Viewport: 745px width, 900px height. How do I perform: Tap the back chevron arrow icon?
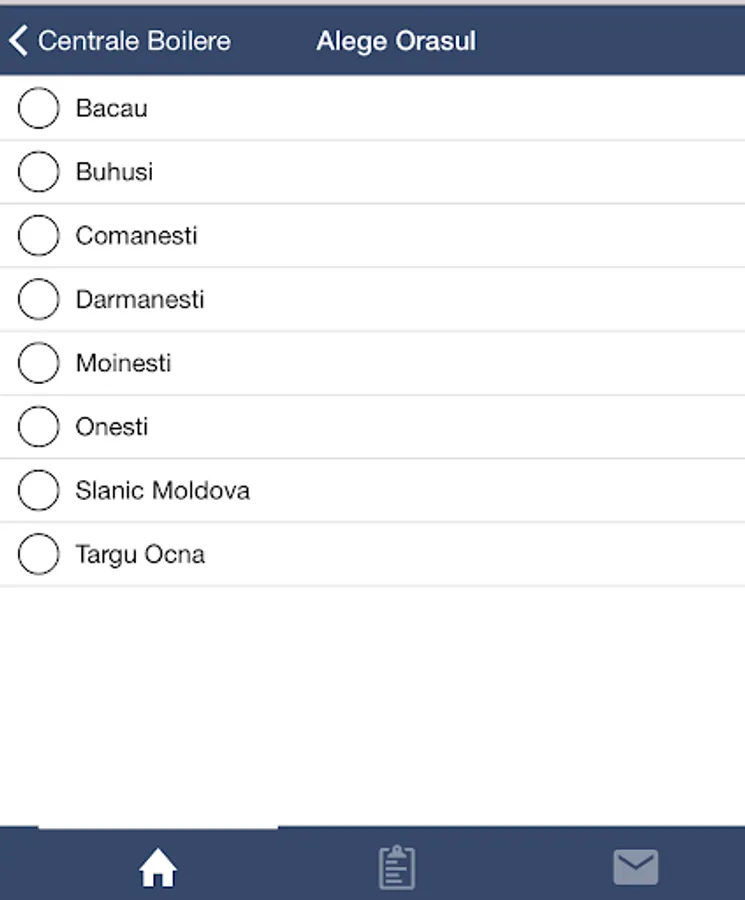(x=18, y=41)
